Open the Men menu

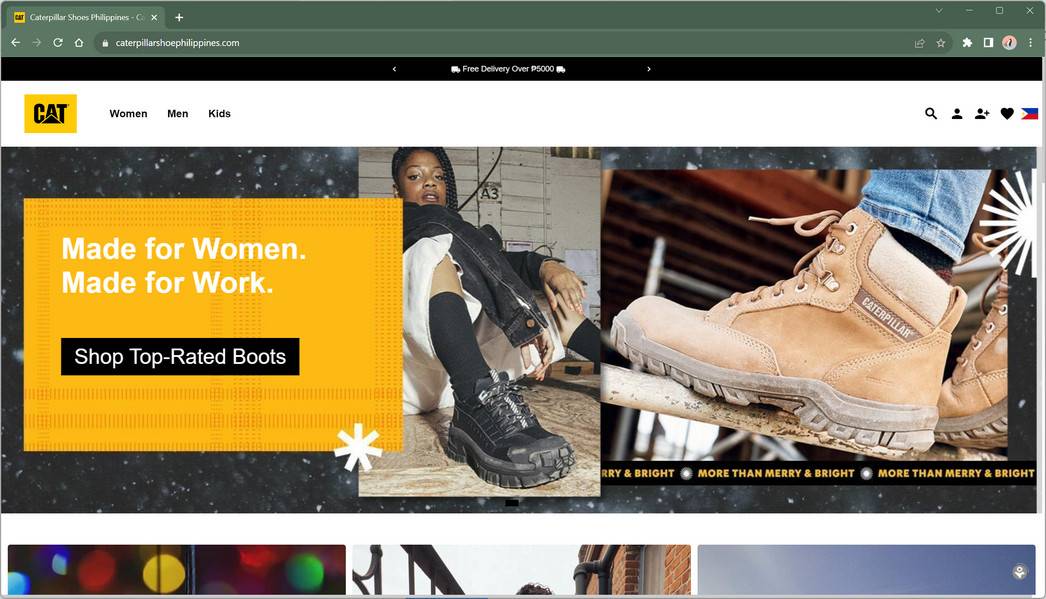point(177,113)
